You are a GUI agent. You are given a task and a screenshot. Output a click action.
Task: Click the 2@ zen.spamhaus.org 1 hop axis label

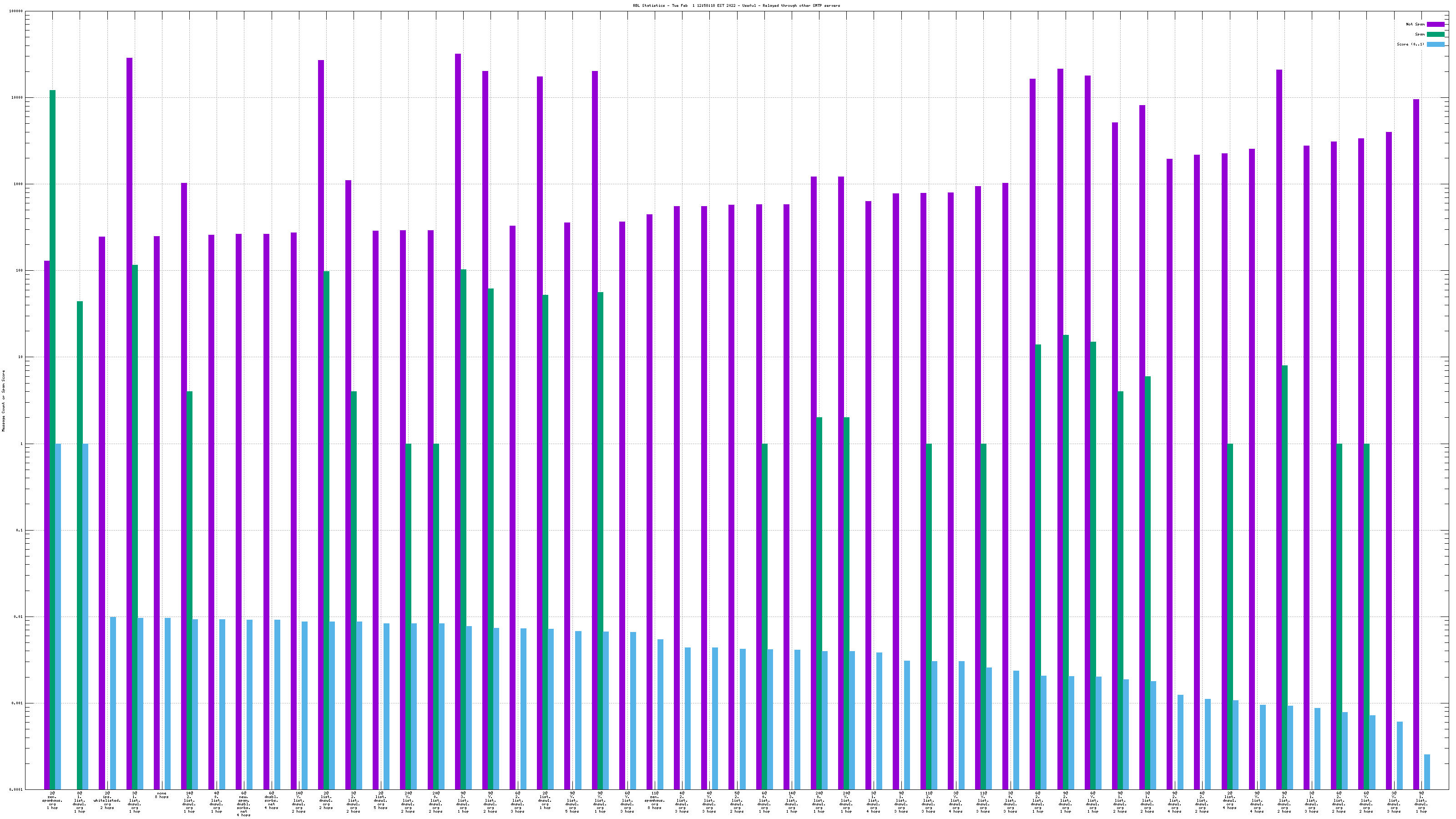coord(52,800)
